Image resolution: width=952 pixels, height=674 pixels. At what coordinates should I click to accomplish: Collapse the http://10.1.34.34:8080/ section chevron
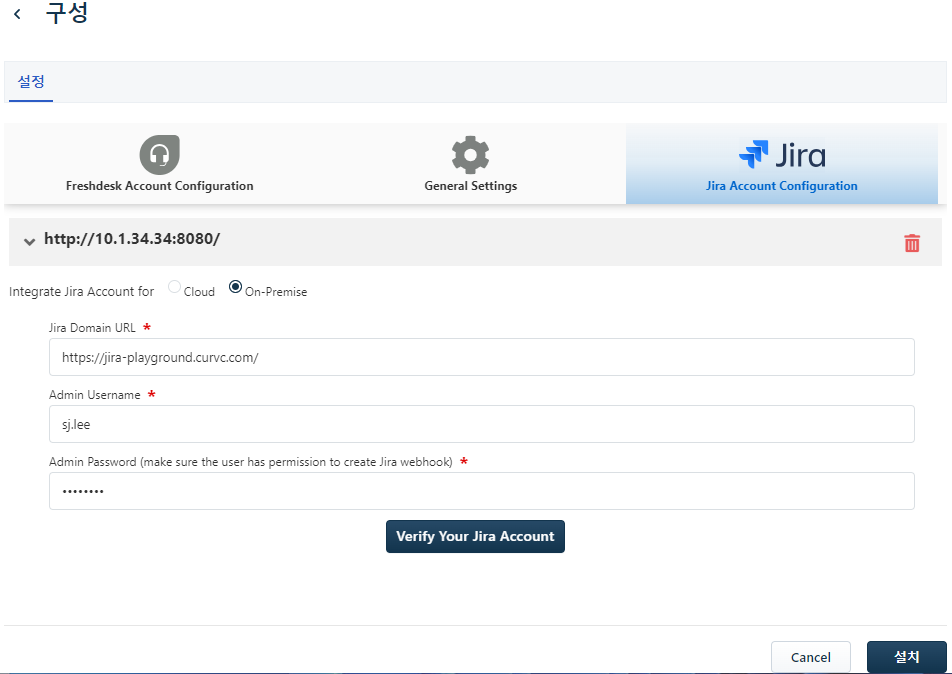pyautogui.click(x=29, y=242)
